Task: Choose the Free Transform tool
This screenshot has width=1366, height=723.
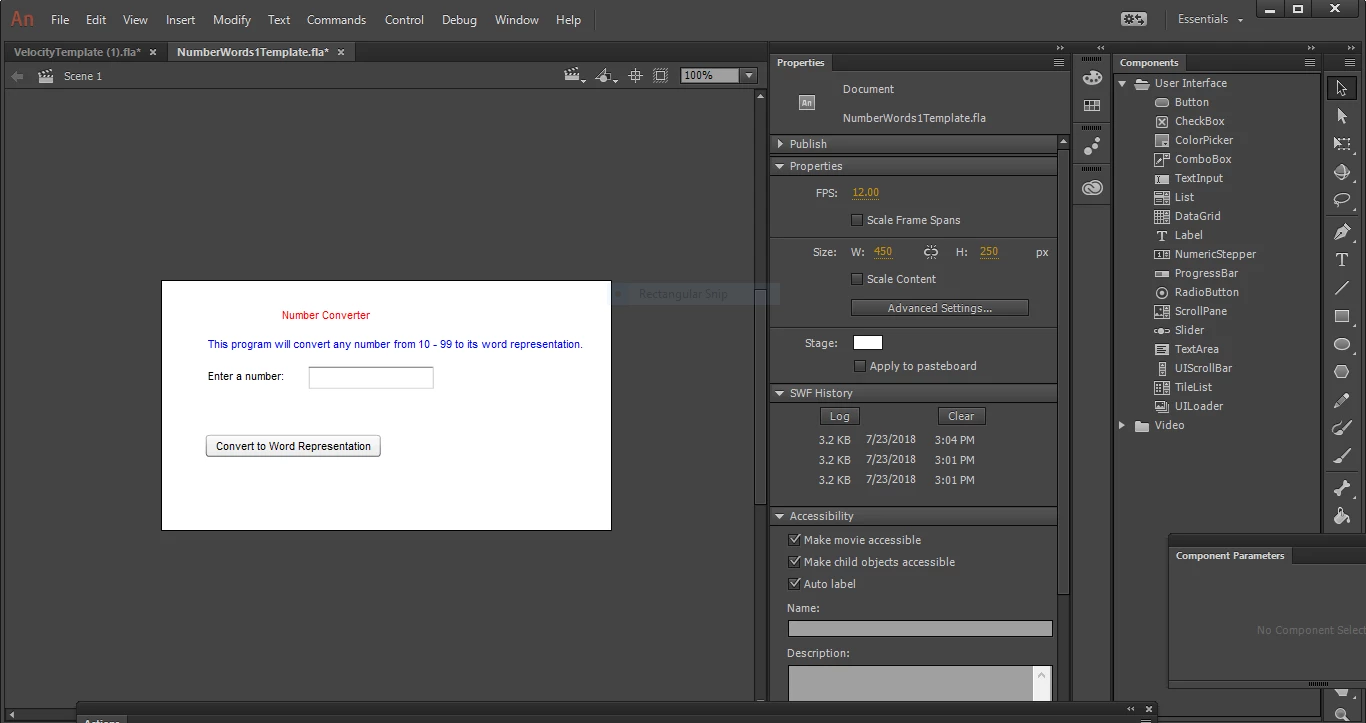Action: [x=1342, y=144]
